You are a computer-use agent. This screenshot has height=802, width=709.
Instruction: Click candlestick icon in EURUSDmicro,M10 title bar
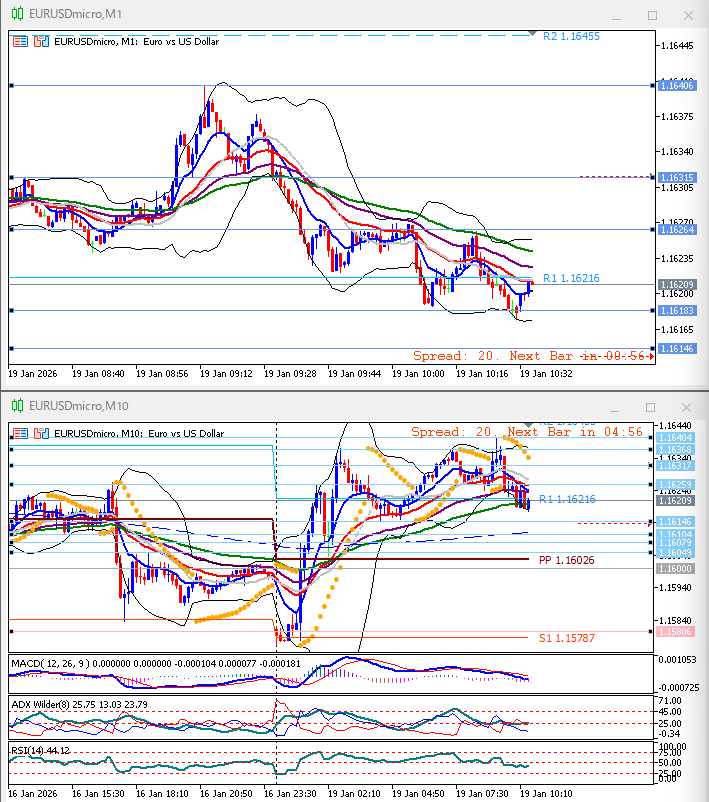tap(16, 406)
